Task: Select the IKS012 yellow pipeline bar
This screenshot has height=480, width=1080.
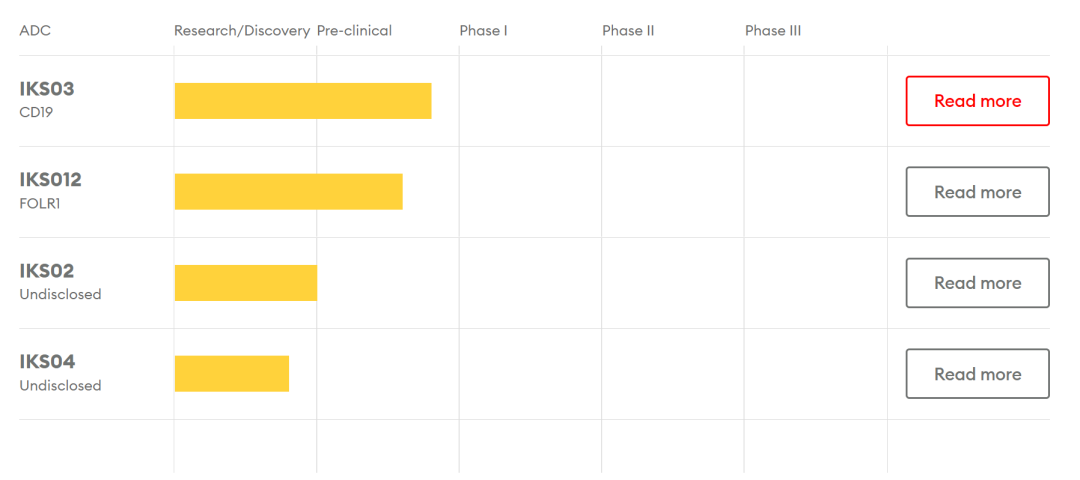Action: 289,191
